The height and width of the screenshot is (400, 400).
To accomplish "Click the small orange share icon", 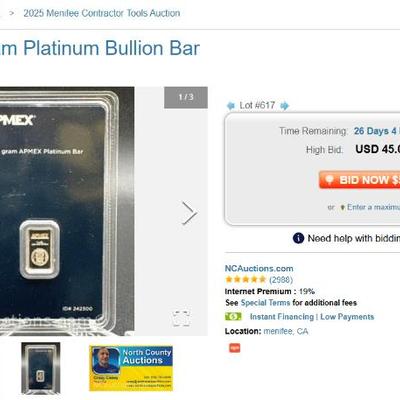I will pyautogui.click(x=234, y=348).
